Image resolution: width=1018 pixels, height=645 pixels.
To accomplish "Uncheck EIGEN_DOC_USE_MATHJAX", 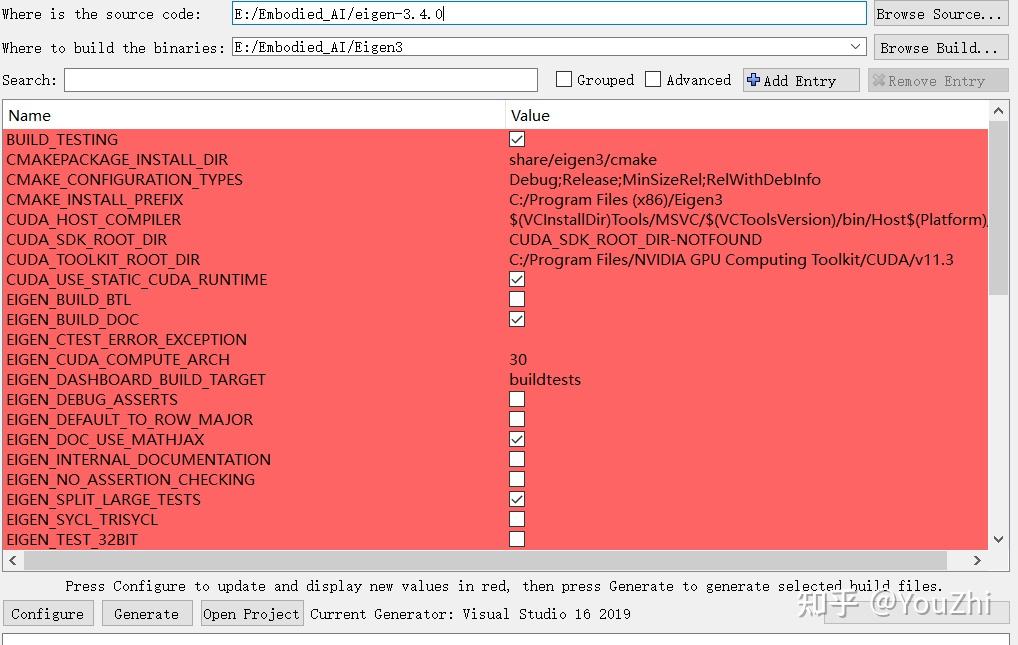I will [517, 439].
